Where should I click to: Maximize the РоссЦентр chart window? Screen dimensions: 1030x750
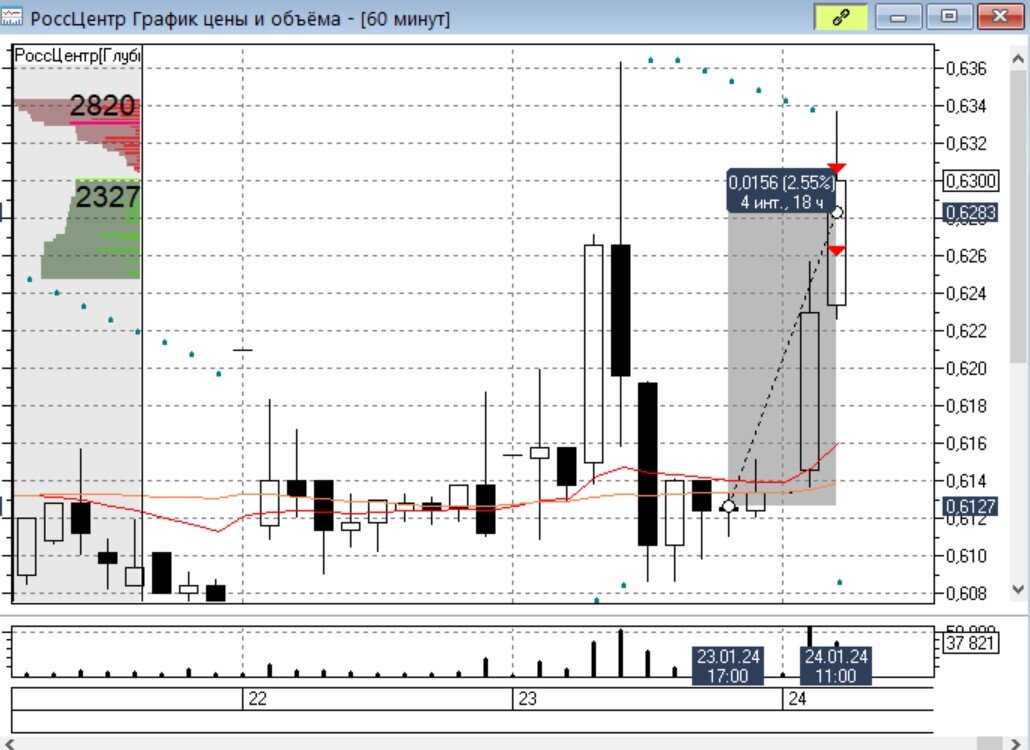949,17
